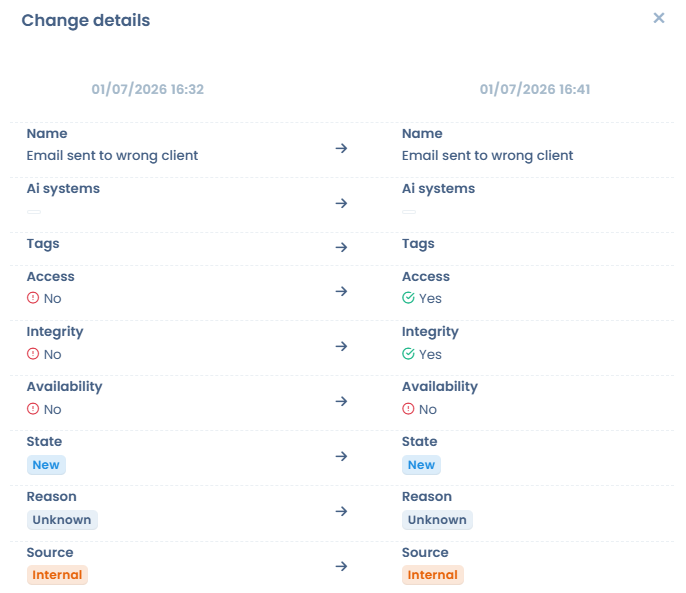Click the red alert icon under left Integrity

[33, 354]
